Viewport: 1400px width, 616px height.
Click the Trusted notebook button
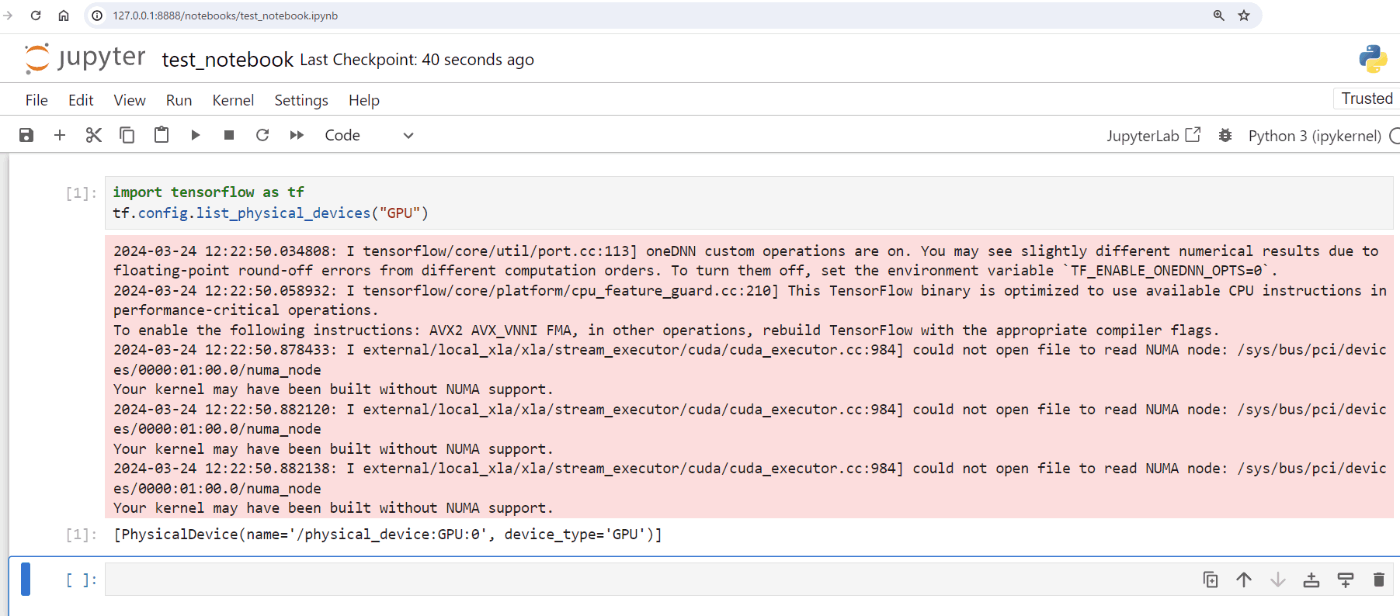coord(1366,98)
